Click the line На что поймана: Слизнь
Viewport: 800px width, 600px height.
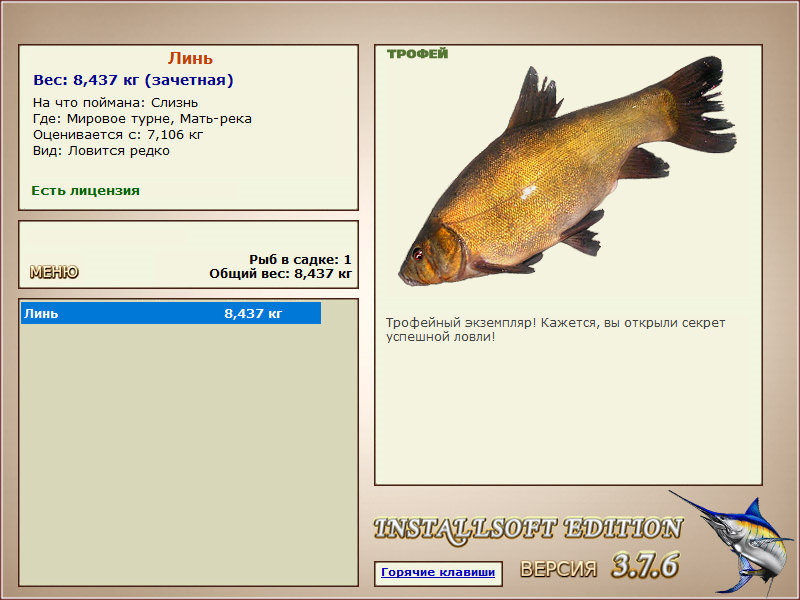(x=115, y=103)
